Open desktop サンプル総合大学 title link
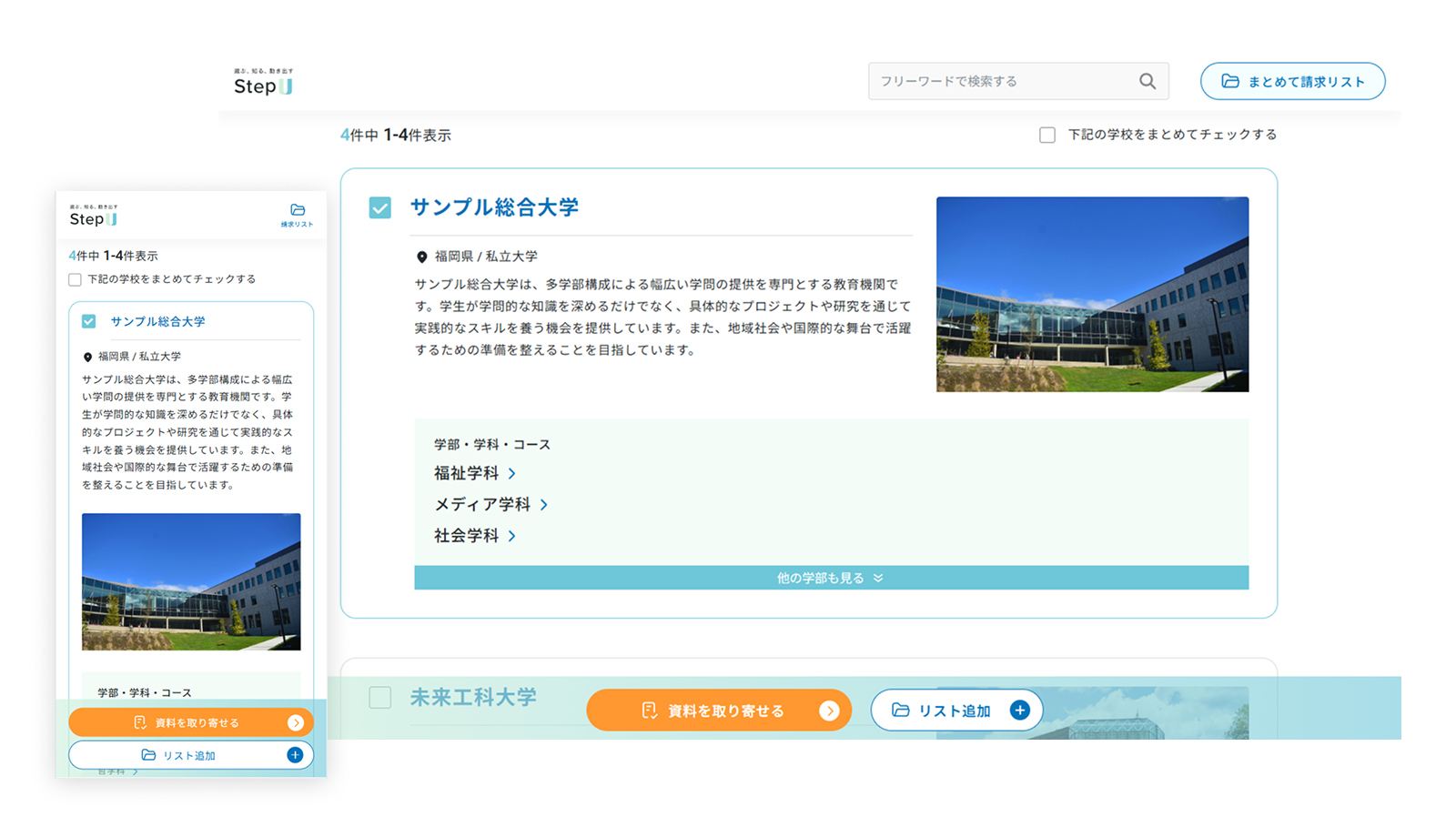The width and height of the screenshot is (1456, 837). coord(494,207)
